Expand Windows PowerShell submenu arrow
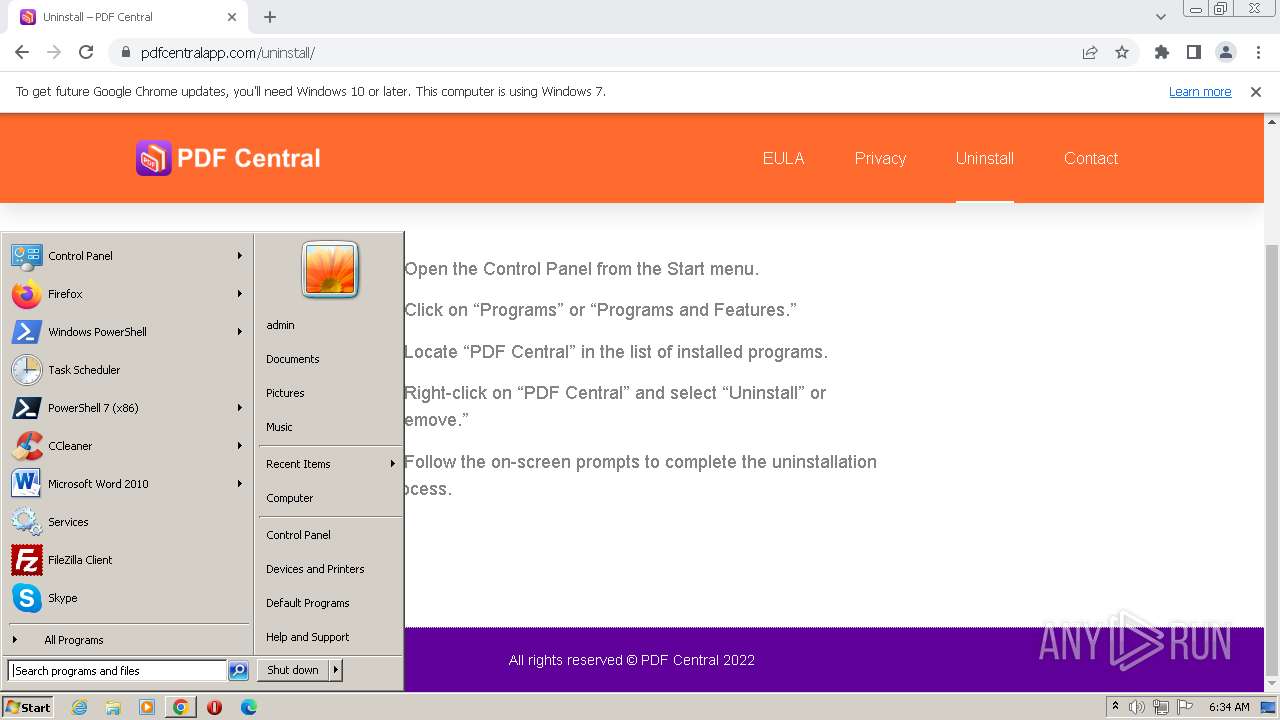 point(240,332)
